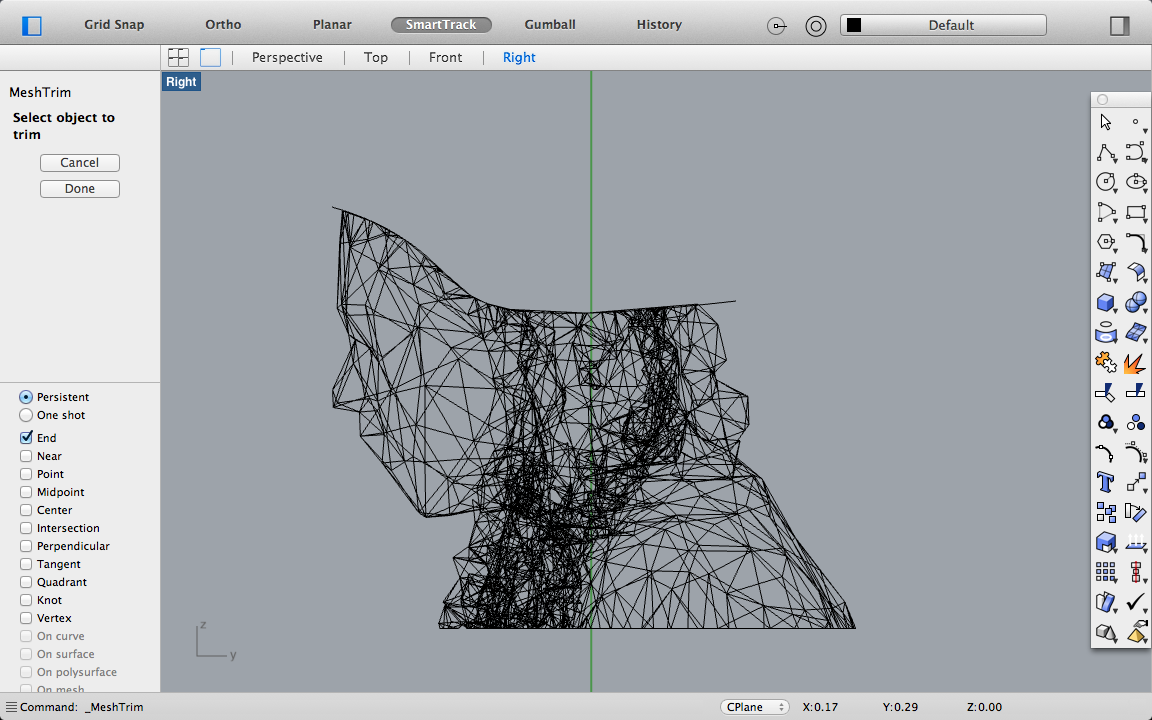Image resolution: width=1152 pixels, height=720 pixels.
Task: Expand the Sphere tool flyout arrow
Action: point(1144,310)
